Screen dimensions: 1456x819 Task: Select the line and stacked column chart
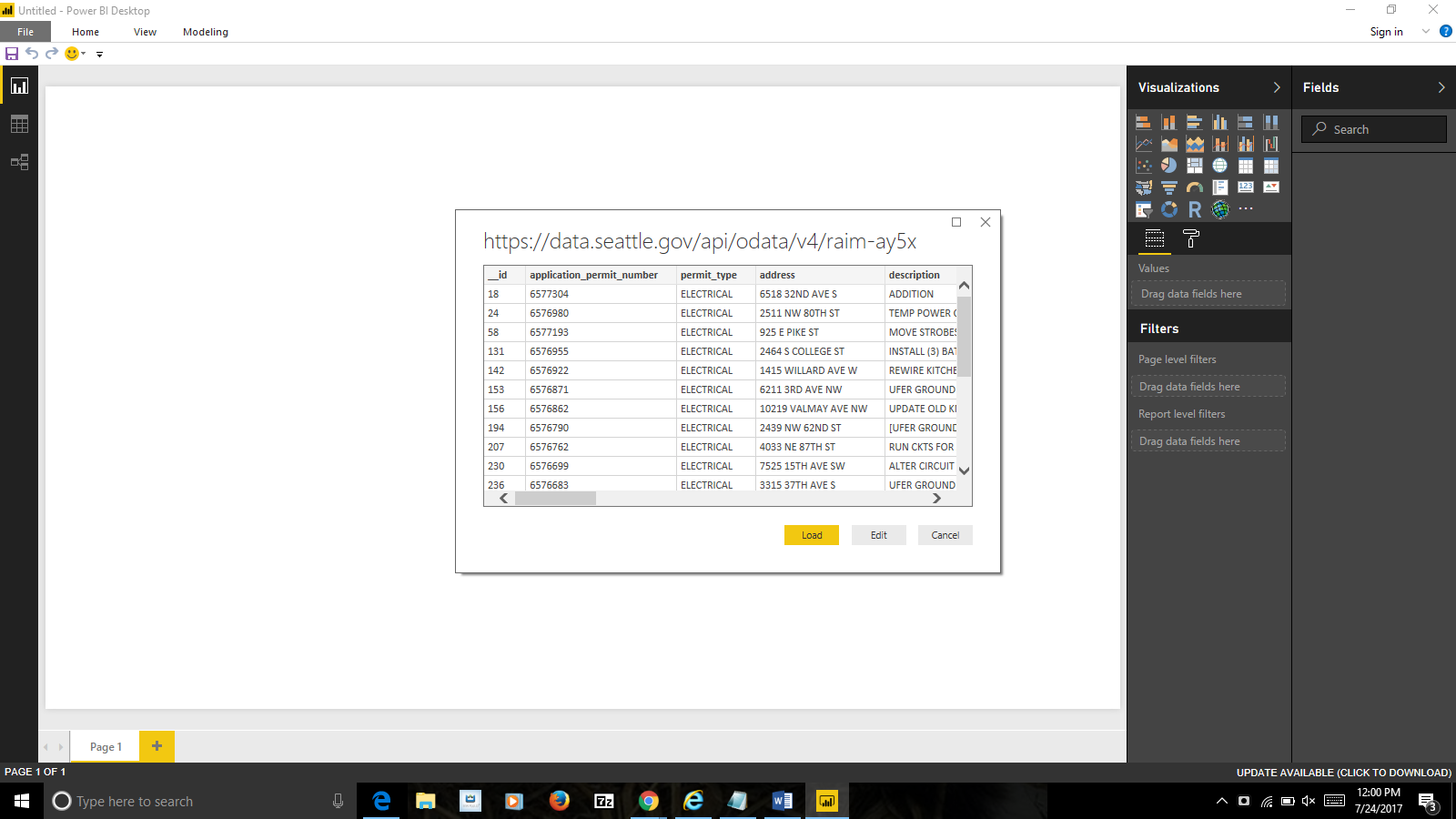[x=1220, y=144]
